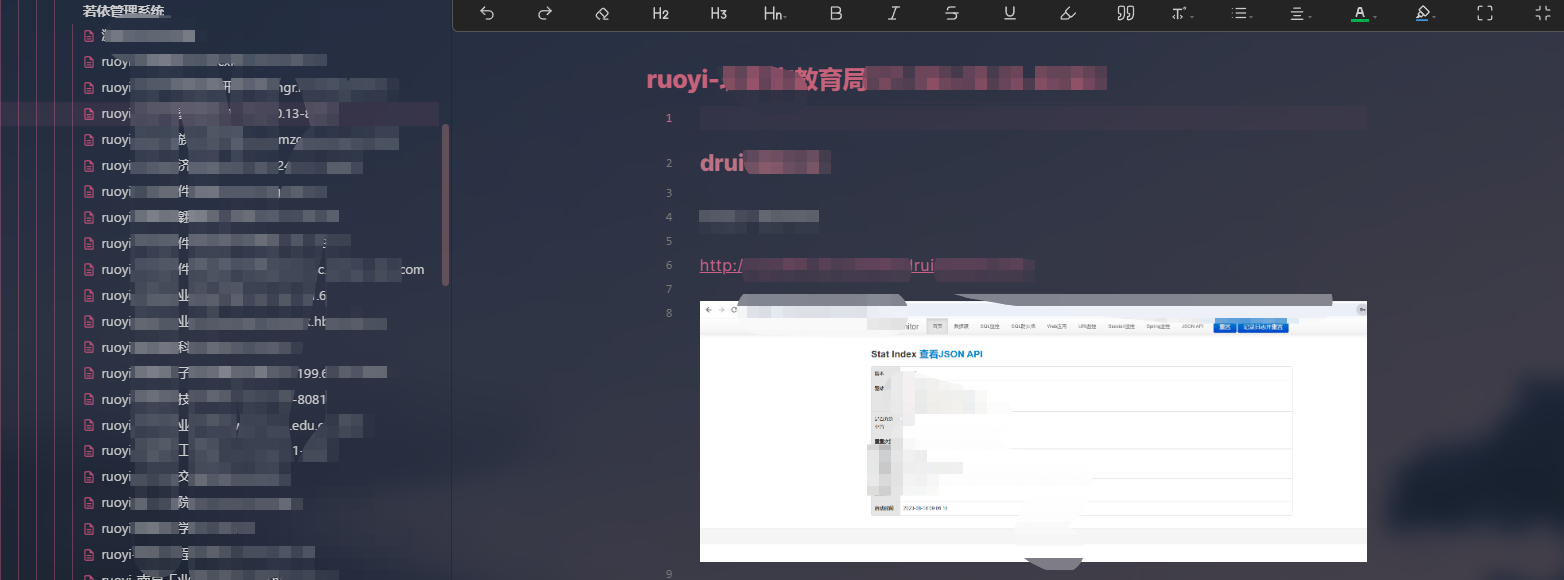Toggle italic formatting
1564x580 pixels.
click(894, 13)
